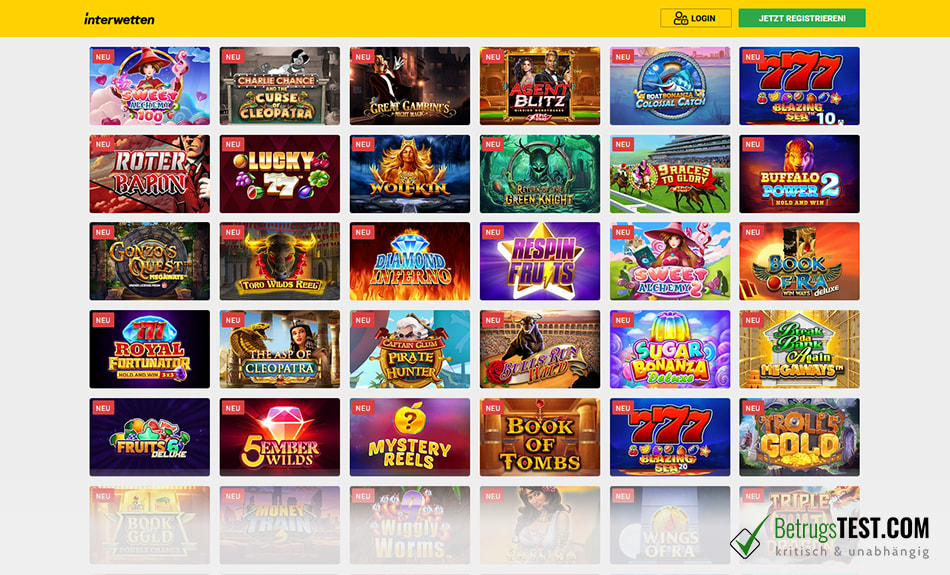Viewport: 950px width, 575px height.
Task: Open the Wolfkin game tile
Action: 410,174
